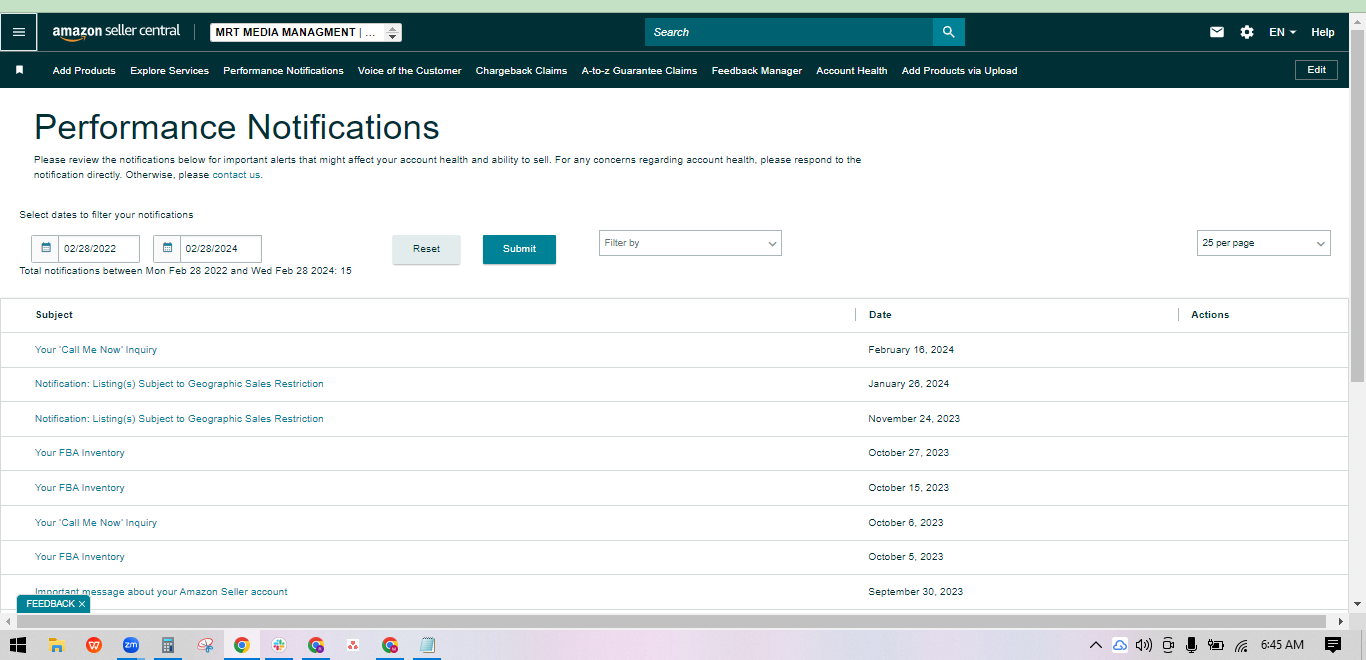The height and width of the screenshot is (660, 1366).
Task: Open Calculator from taskbar
Action: [x=168, y=645]
